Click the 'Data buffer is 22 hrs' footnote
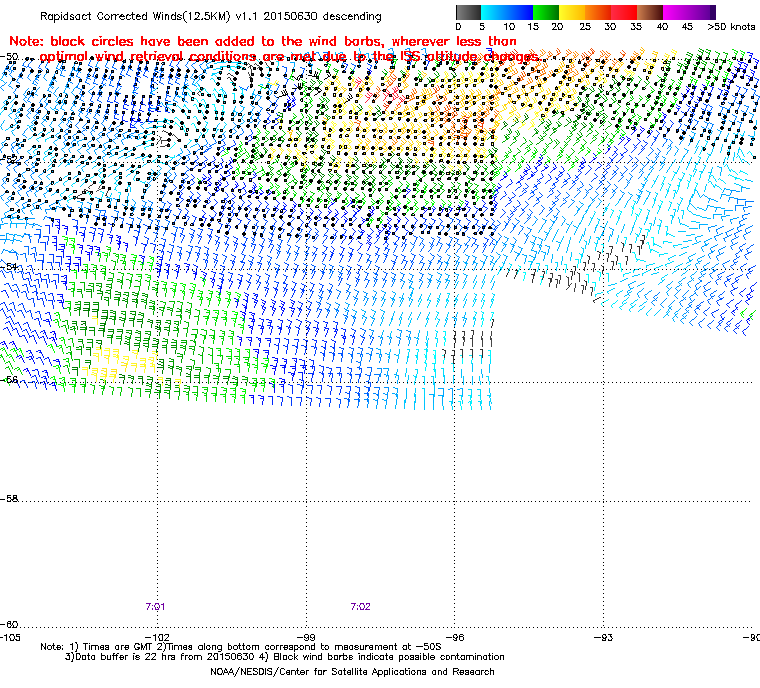This screenshot has height=688, width=760. (x=285, y=657)
